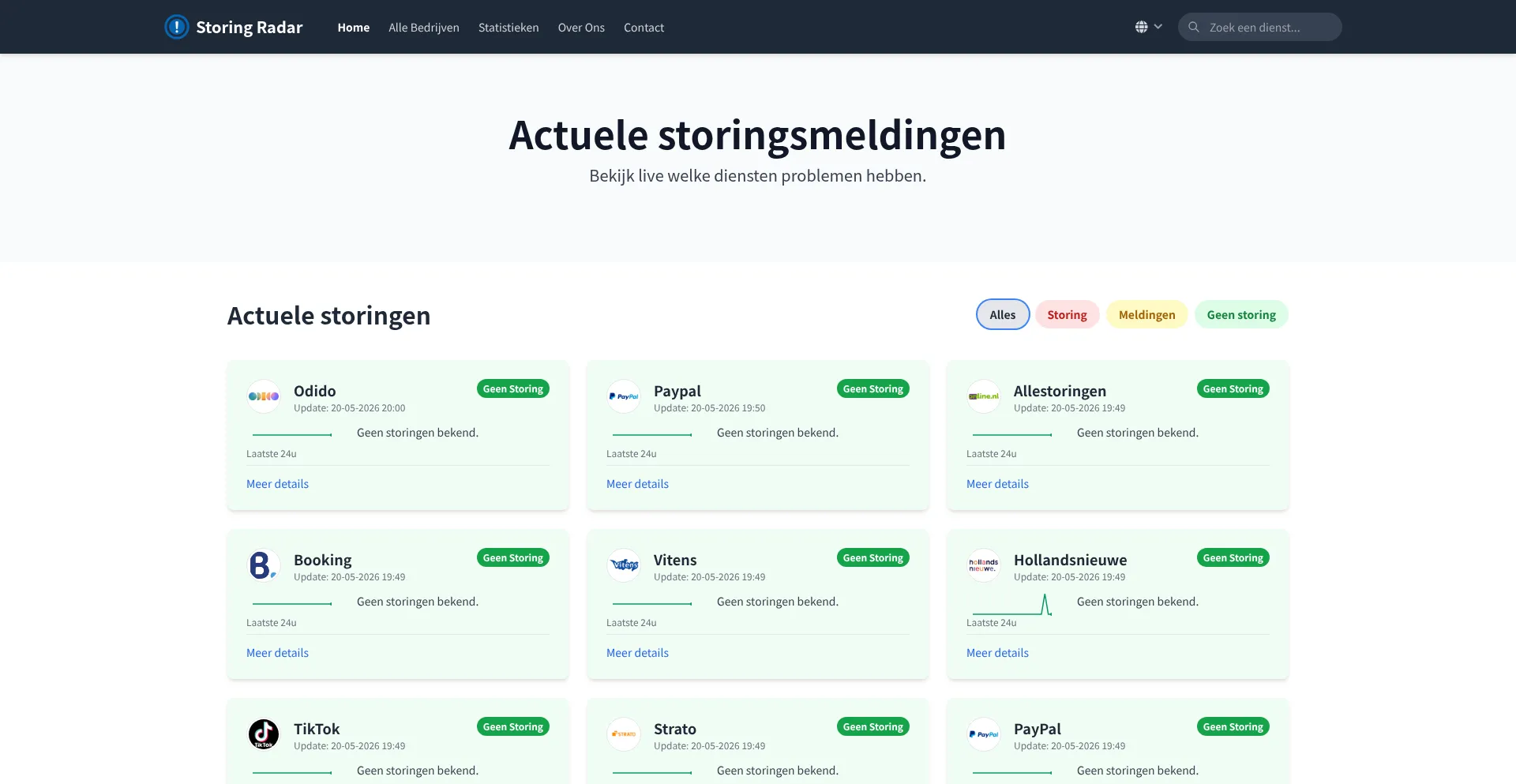
Task: Click the Vitens card title
Action: [x=675, y=560]
